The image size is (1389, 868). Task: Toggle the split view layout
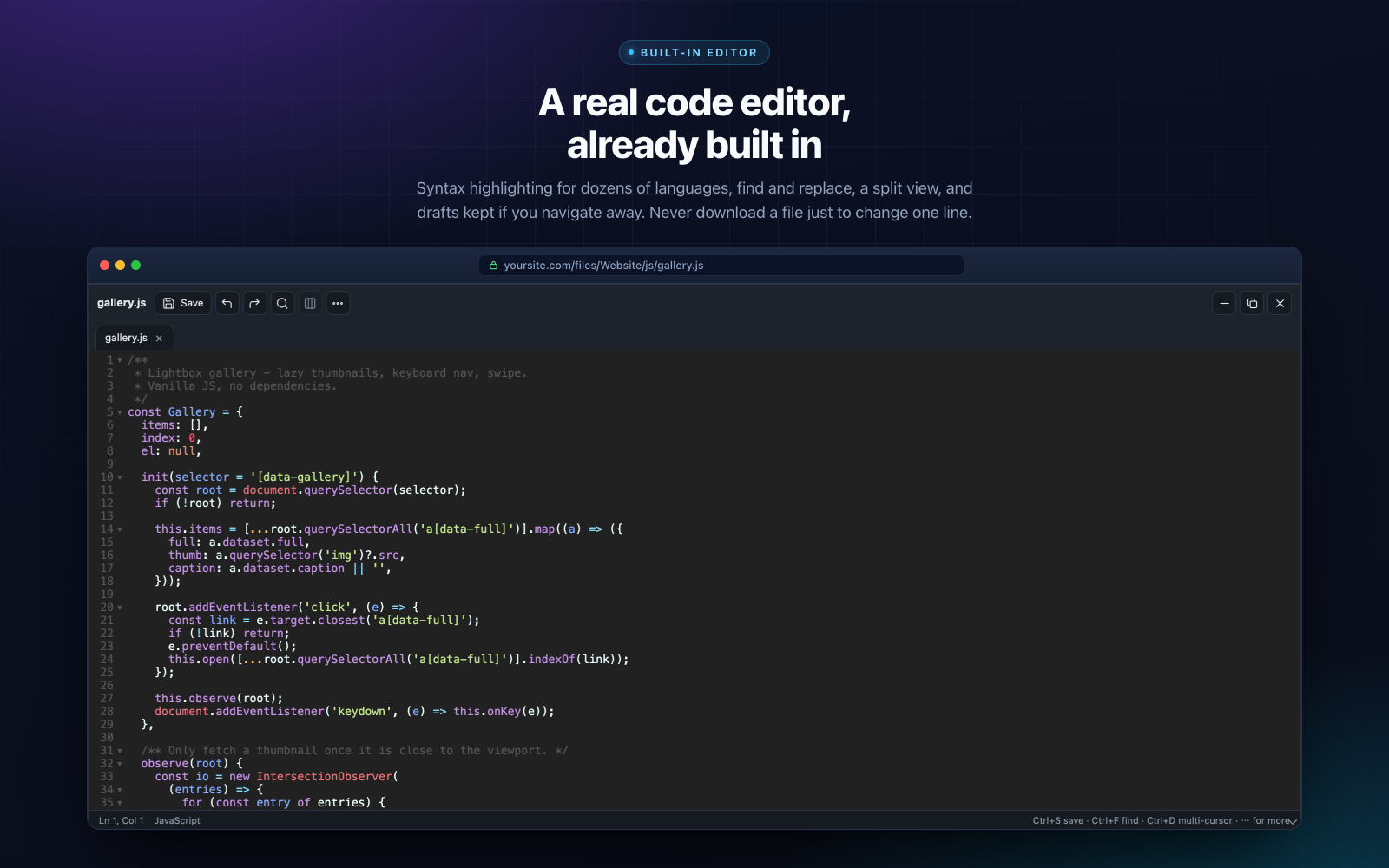(x=310, y=303)
